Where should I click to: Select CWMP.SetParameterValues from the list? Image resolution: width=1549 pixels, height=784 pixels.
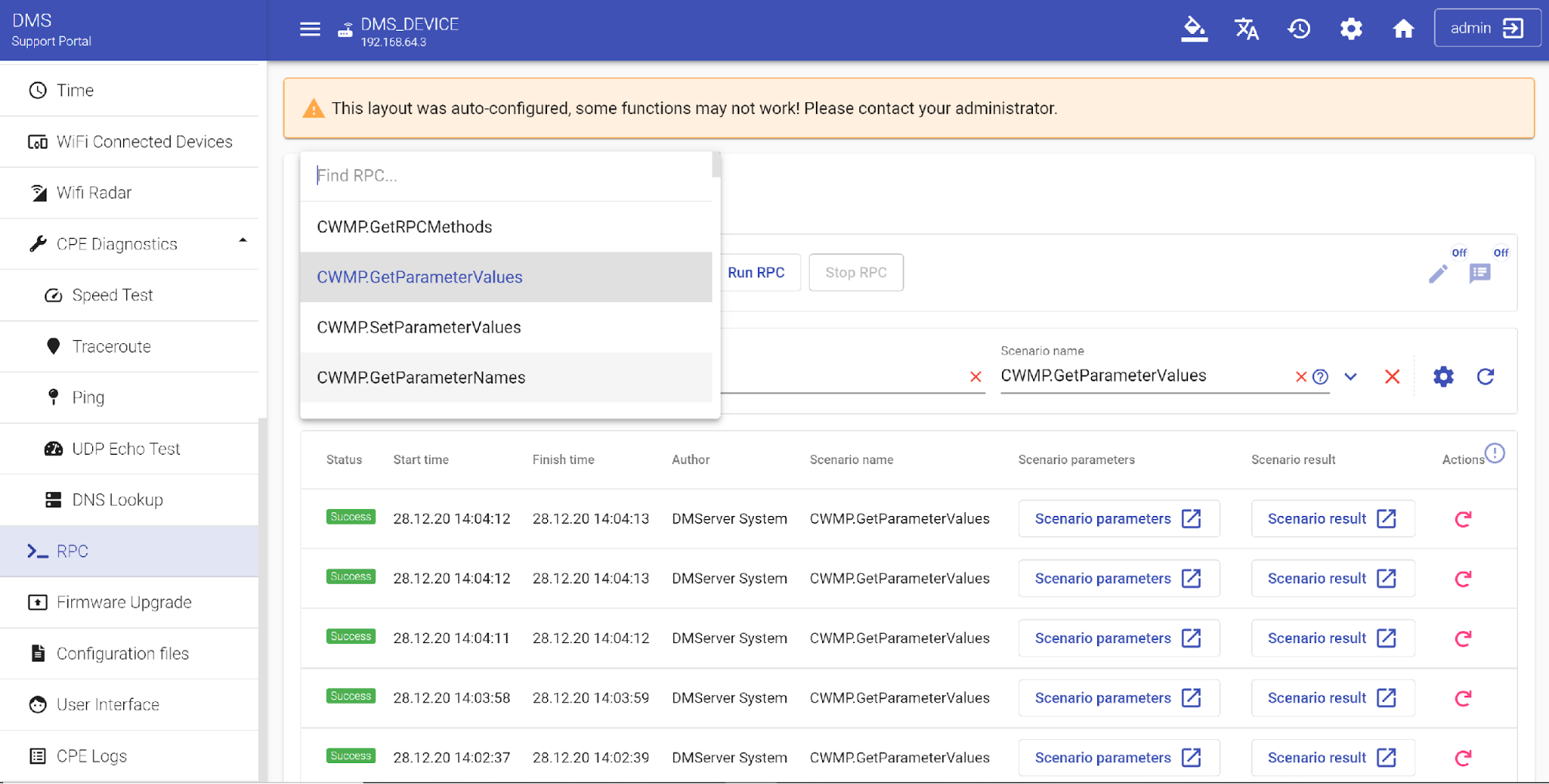(419, 327)
